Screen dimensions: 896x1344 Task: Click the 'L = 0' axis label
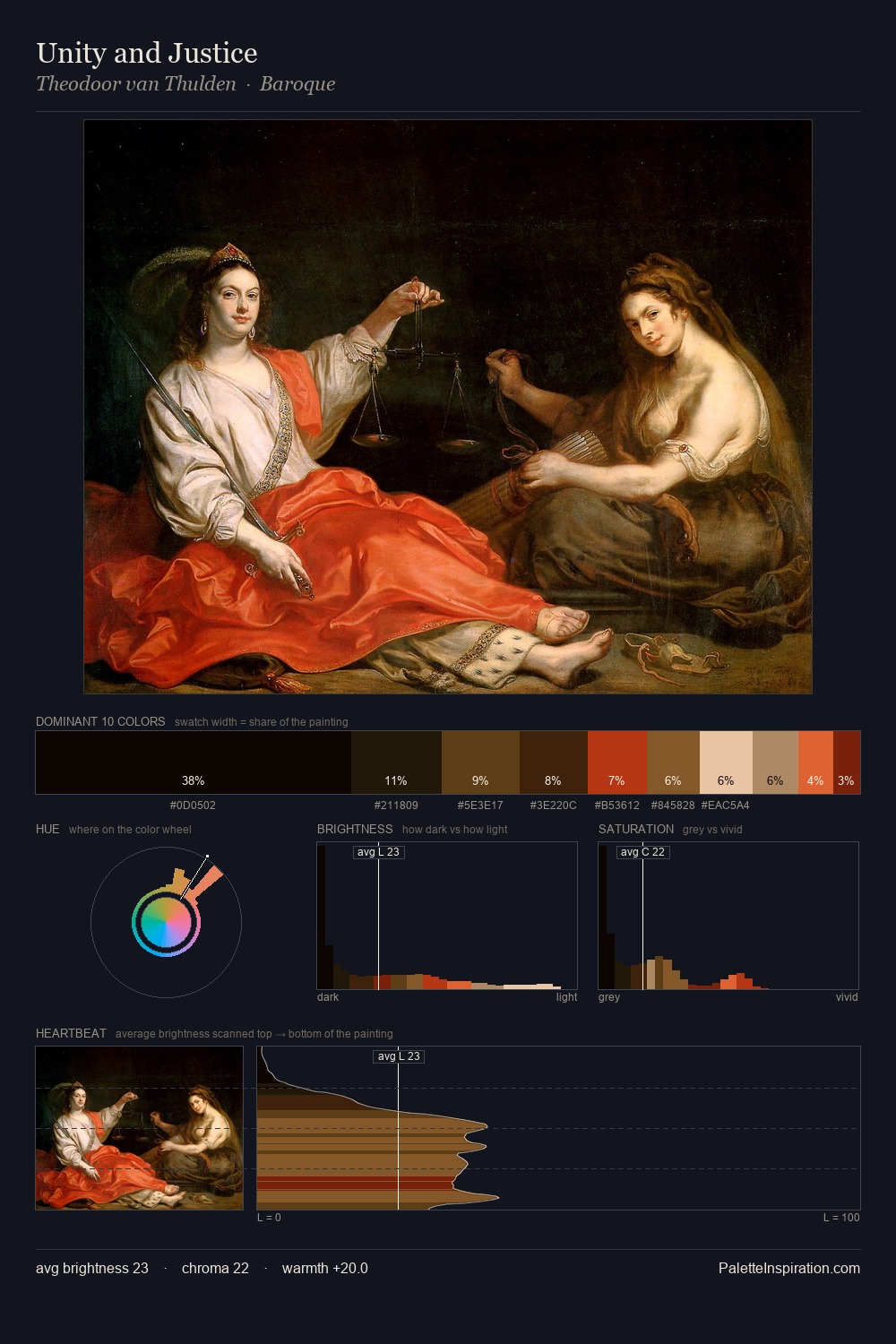point(269,1218)
